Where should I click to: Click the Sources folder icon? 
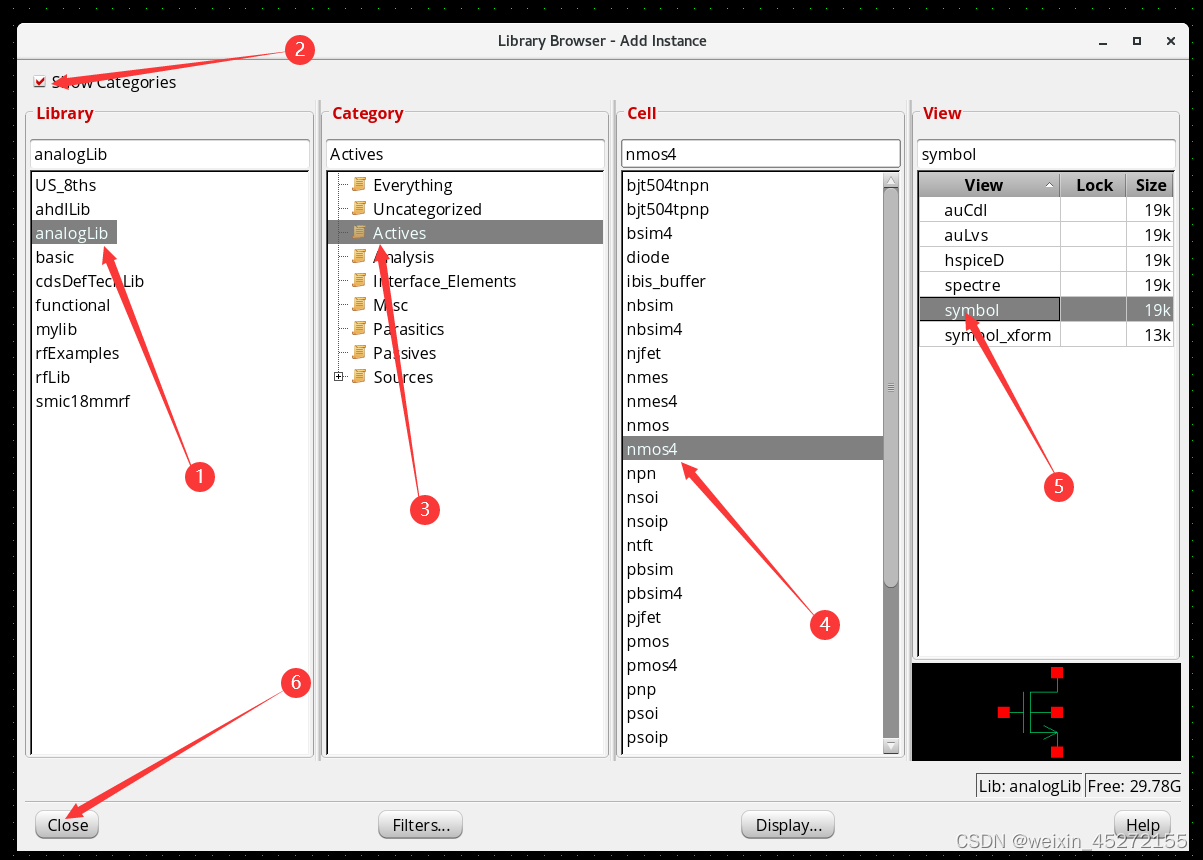(x=359, y=377)
